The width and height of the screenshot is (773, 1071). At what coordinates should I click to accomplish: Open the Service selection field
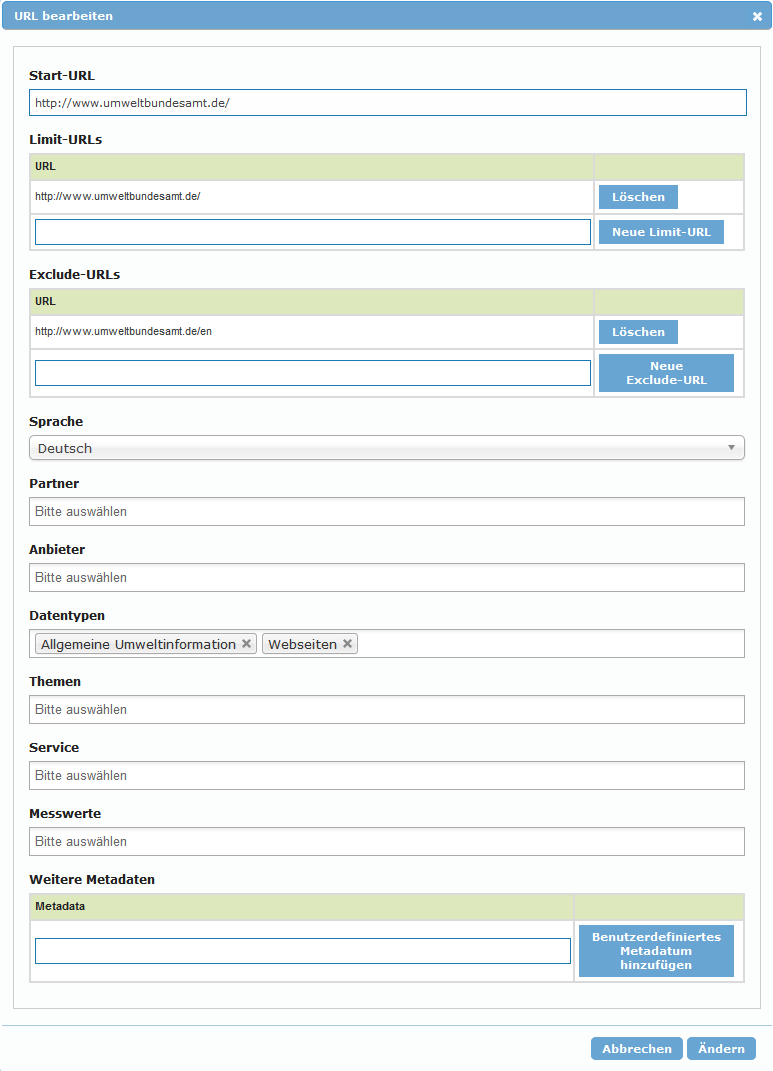click(x=387, y=775)
